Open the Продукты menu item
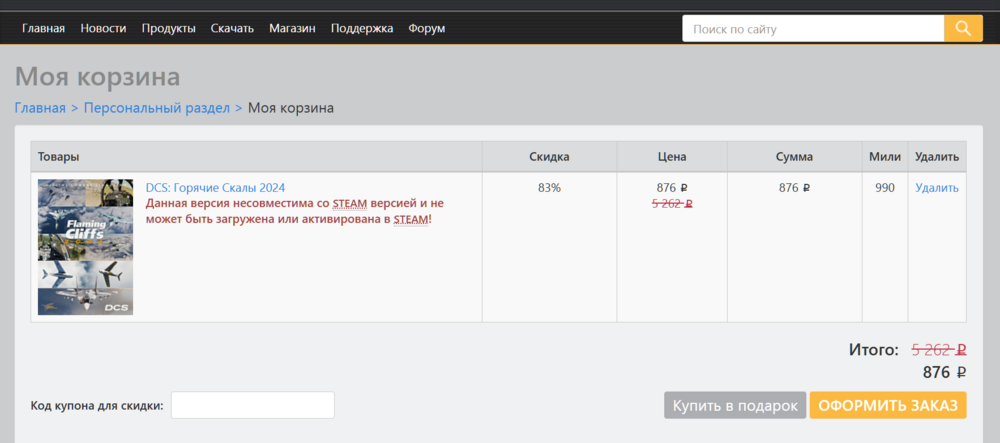Image resolution: width=1000 pixels, height=443 pixels. 168,28
